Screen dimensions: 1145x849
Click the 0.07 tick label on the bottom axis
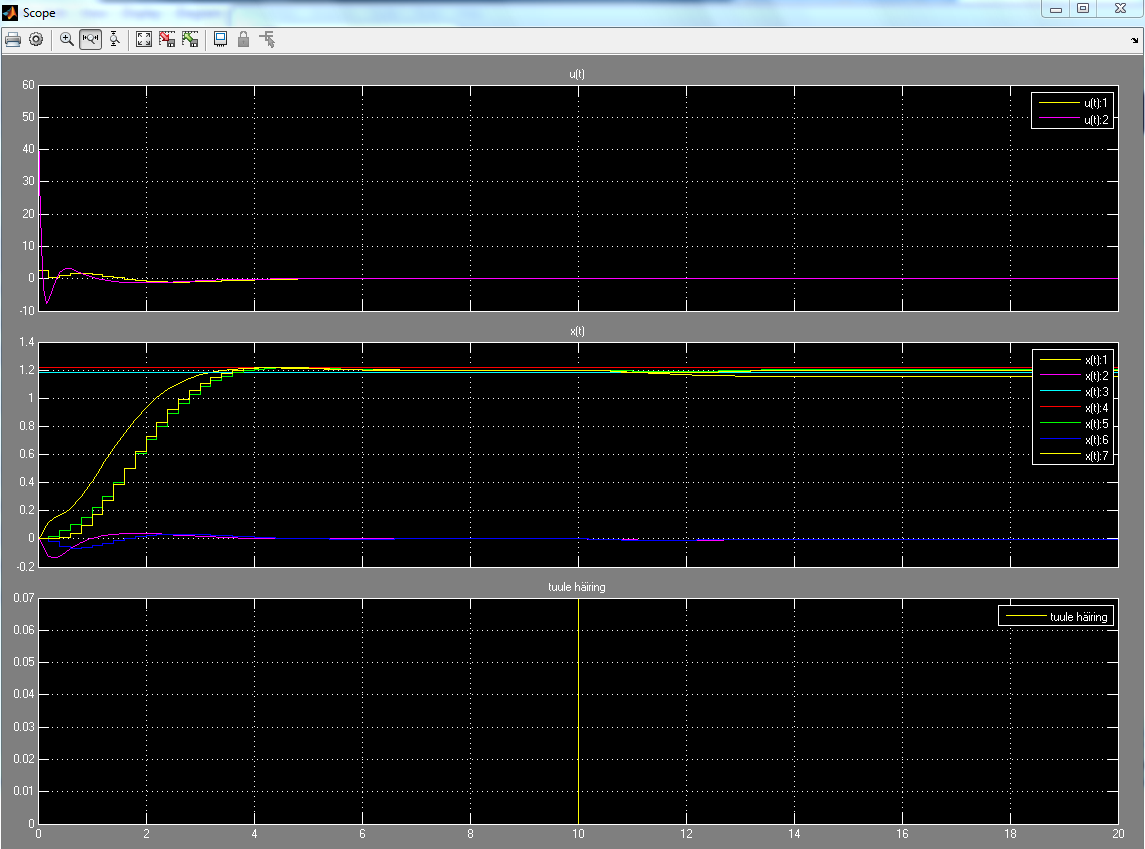click(x=23, y=598)
